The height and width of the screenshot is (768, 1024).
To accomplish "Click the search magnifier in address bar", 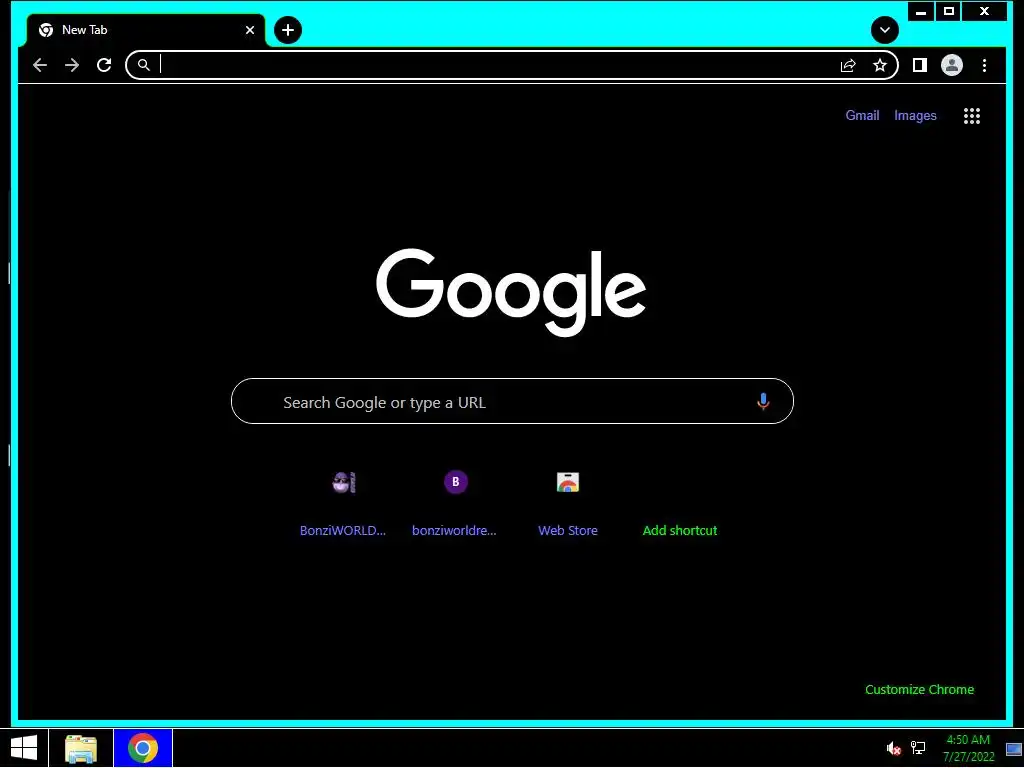I will coord(144,65).
